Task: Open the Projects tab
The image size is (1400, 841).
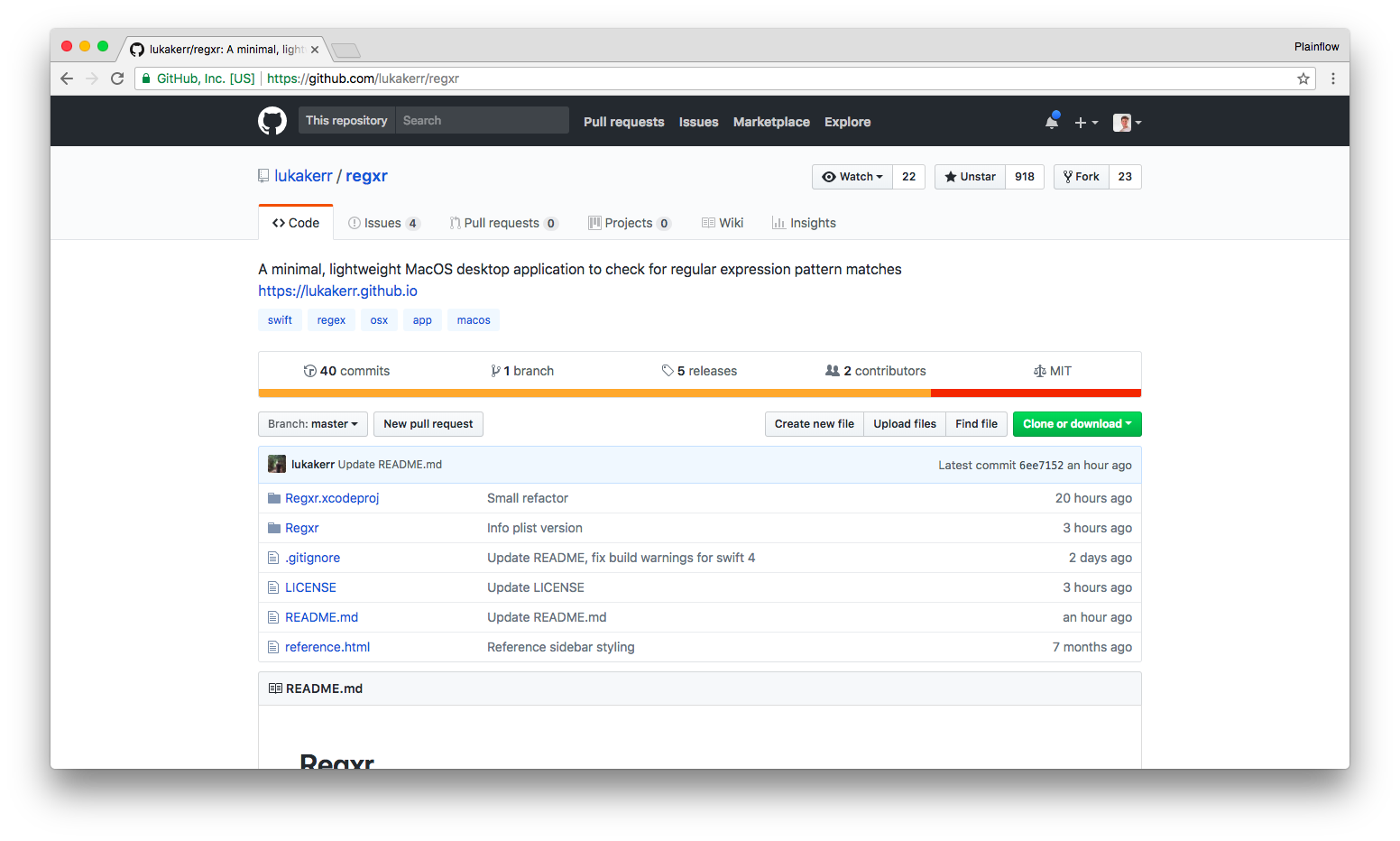Action: pyautogui.click(x=630, y=223)
